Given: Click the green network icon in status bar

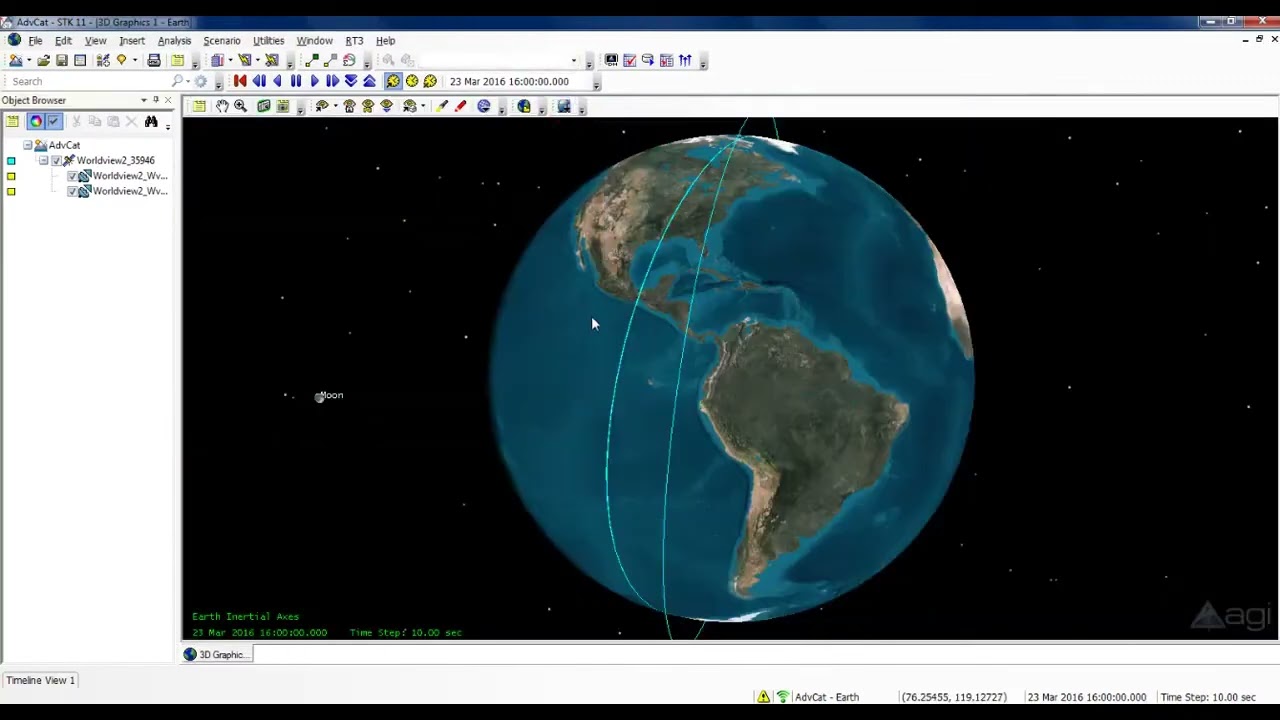Looking at the screenshot, I should pos(782,697).
